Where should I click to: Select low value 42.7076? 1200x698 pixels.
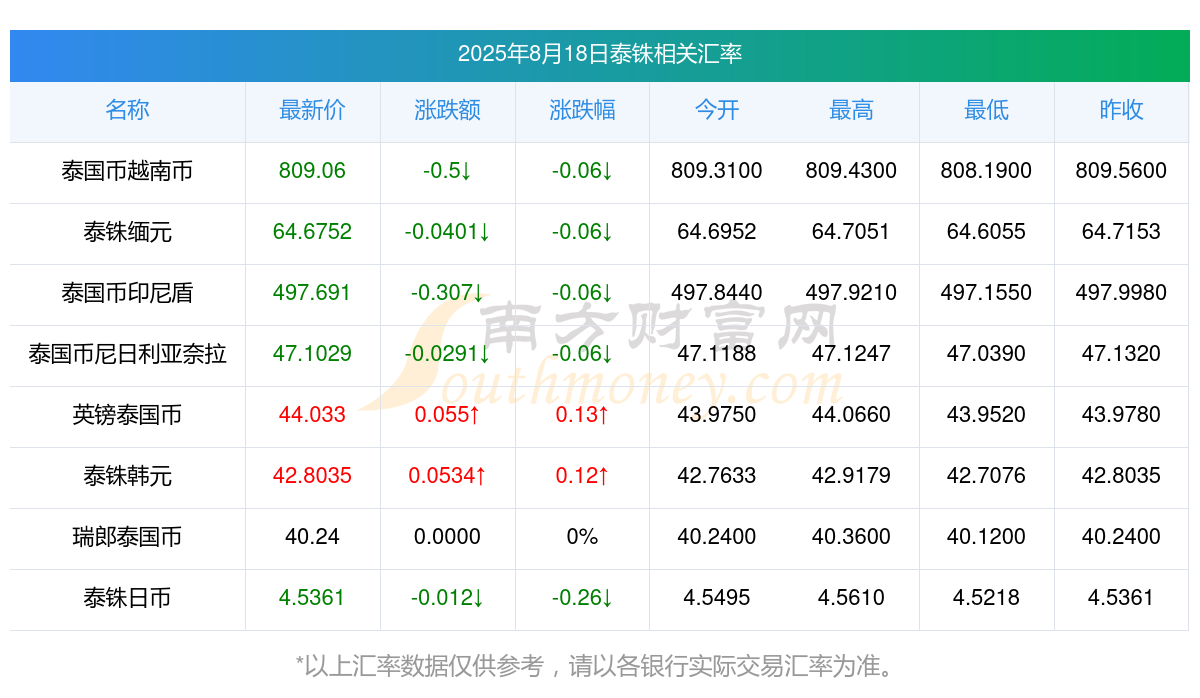click(986, 476)
